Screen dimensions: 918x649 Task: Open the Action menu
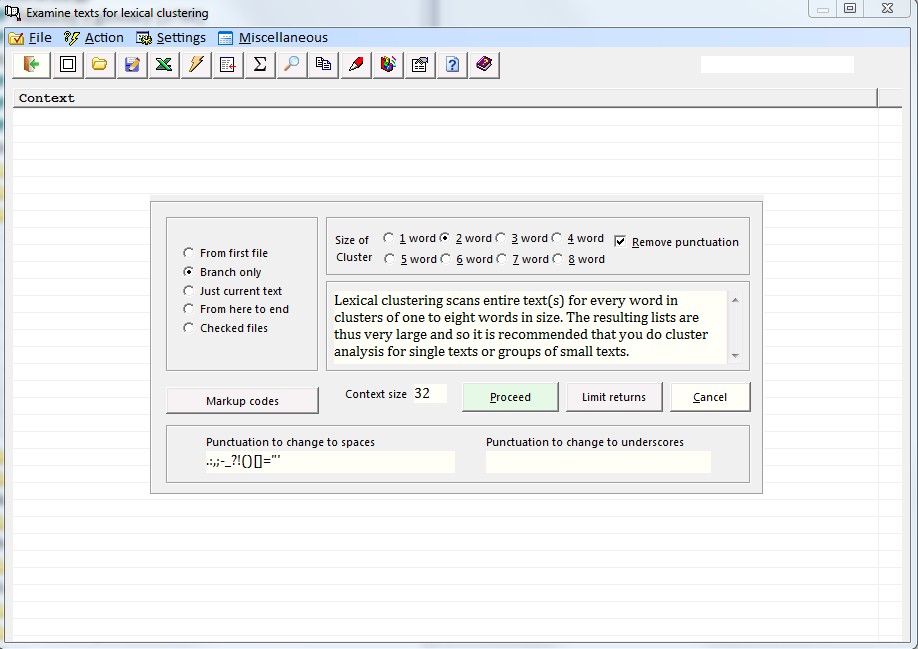point(94,38)
